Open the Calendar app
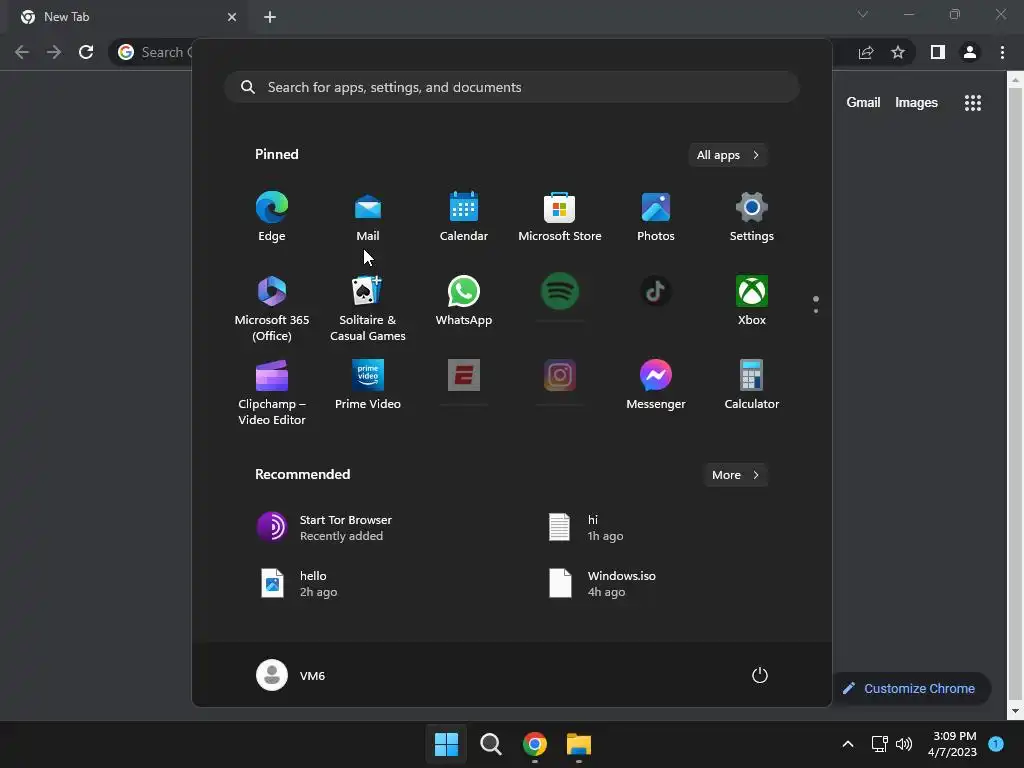Image resolution: width=1024 pixels, height=768 pixels. (464, 217)
